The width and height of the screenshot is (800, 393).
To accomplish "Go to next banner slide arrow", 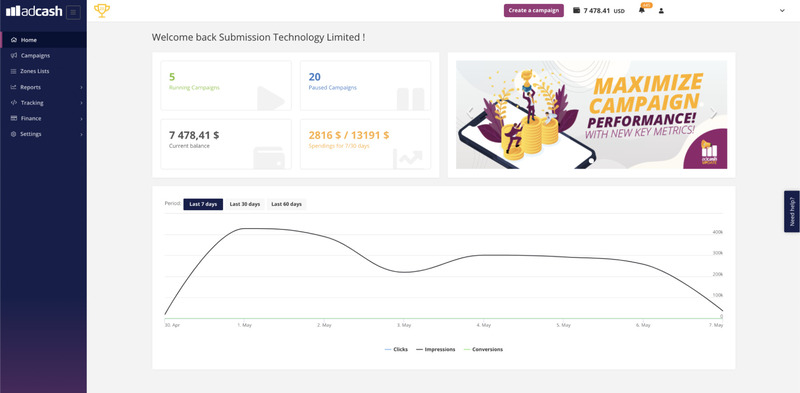I will 713,113.
